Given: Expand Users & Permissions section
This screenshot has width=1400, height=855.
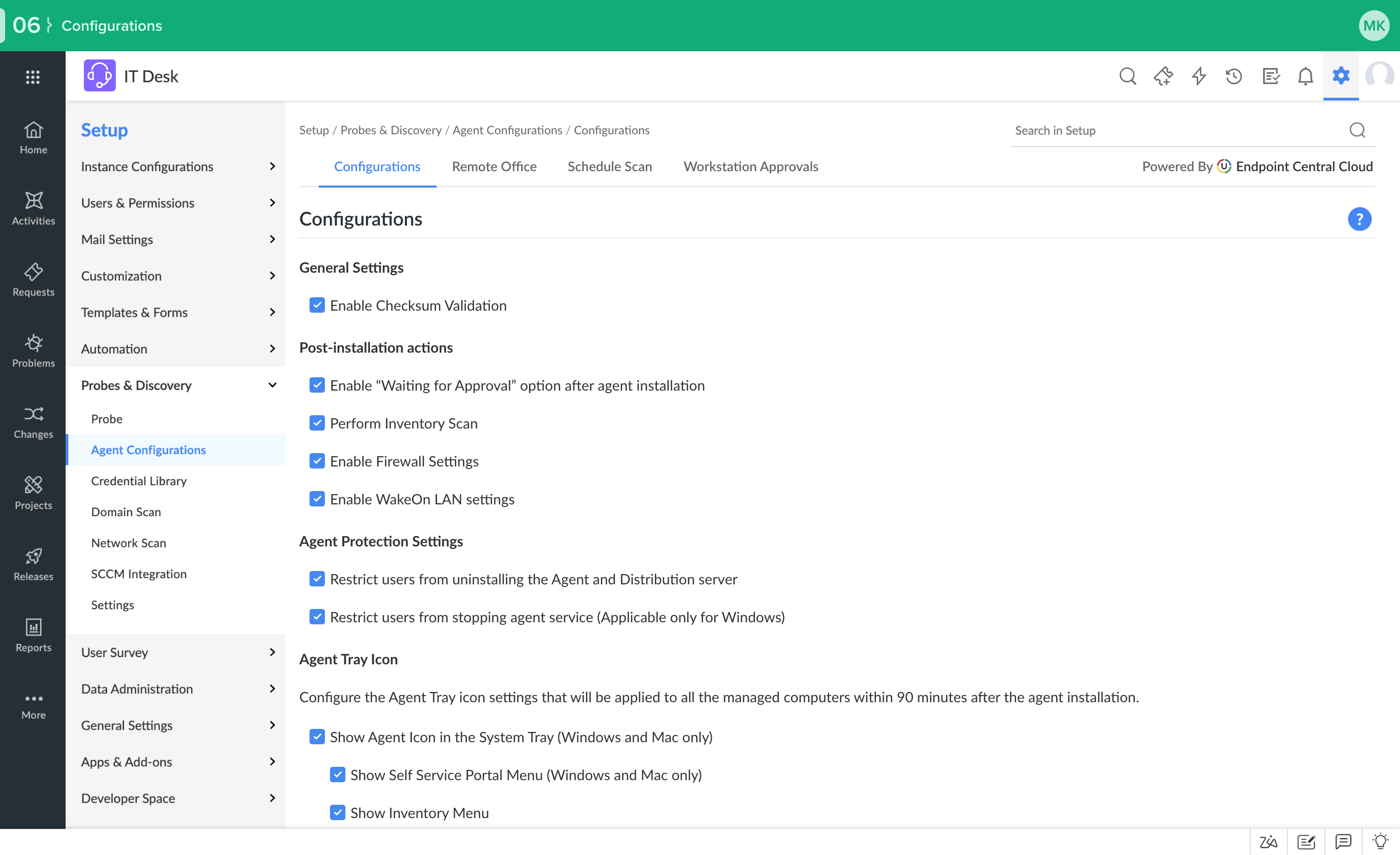Looking at the screenshot, I should [x=176, y=203].
